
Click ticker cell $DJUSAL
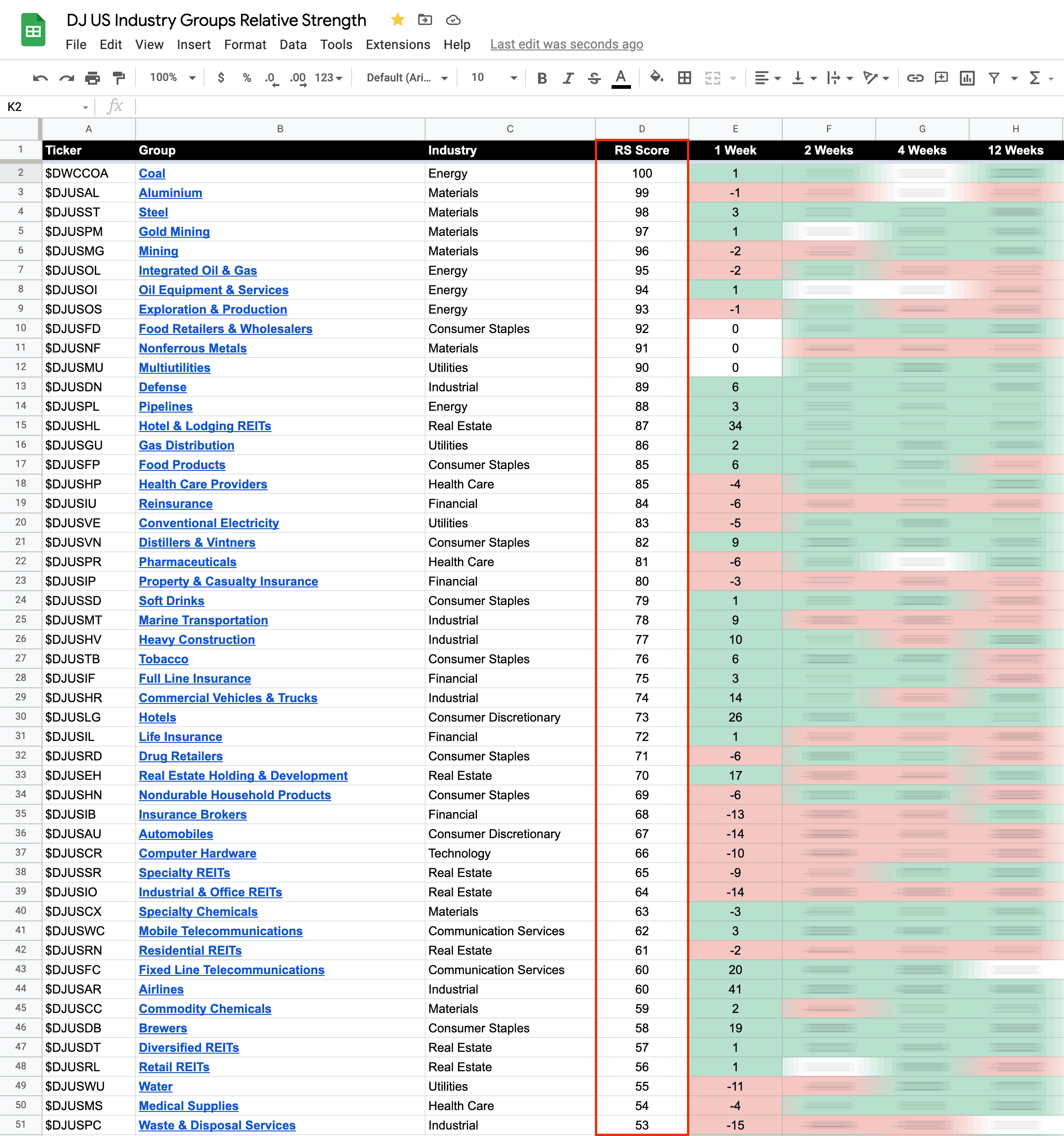pyautogui.click(x=88, y=193)
